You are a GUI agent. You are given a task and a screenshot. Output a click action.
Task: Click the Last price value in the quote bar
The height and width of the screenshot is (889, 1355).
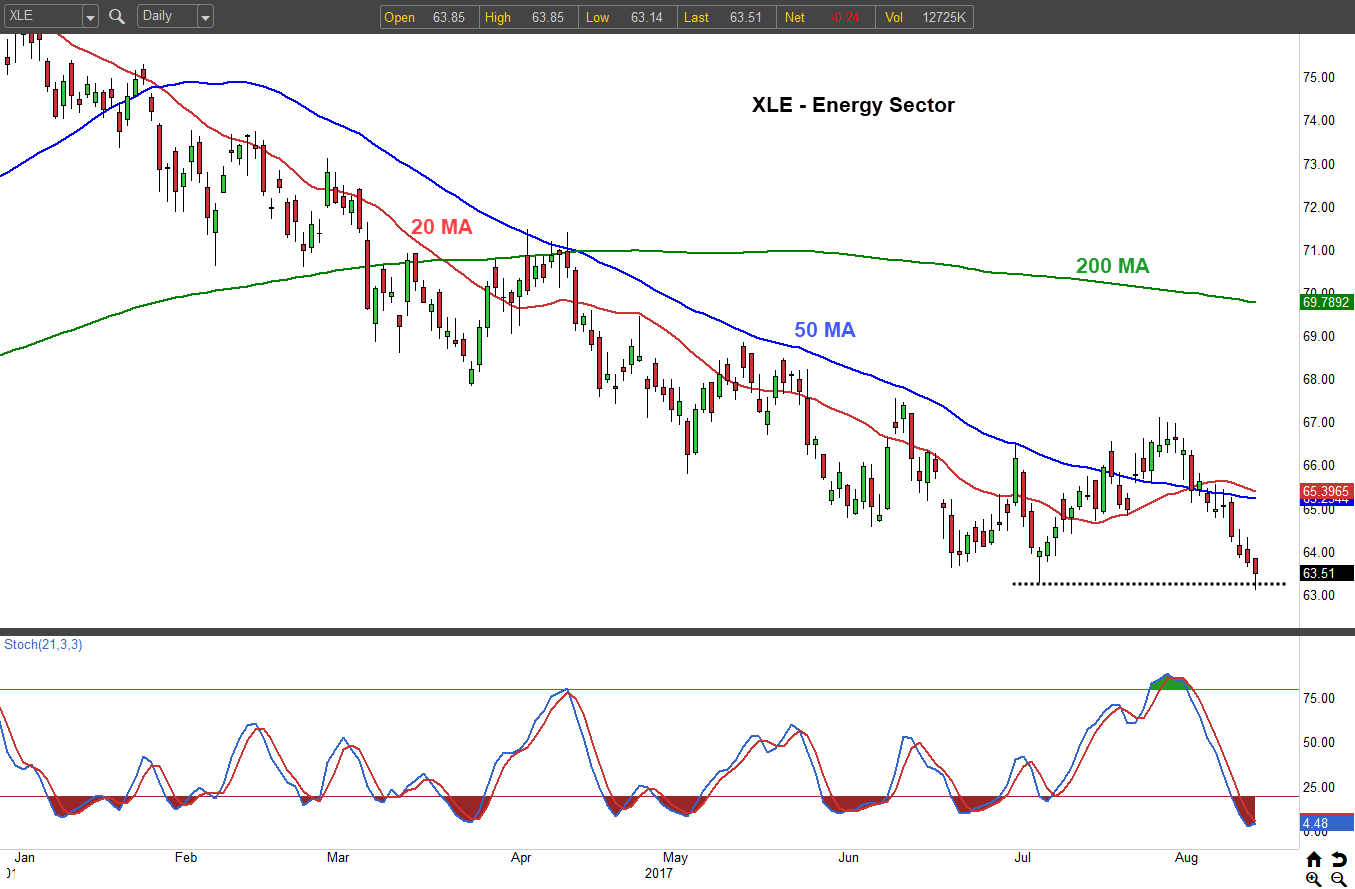(747, 17)
